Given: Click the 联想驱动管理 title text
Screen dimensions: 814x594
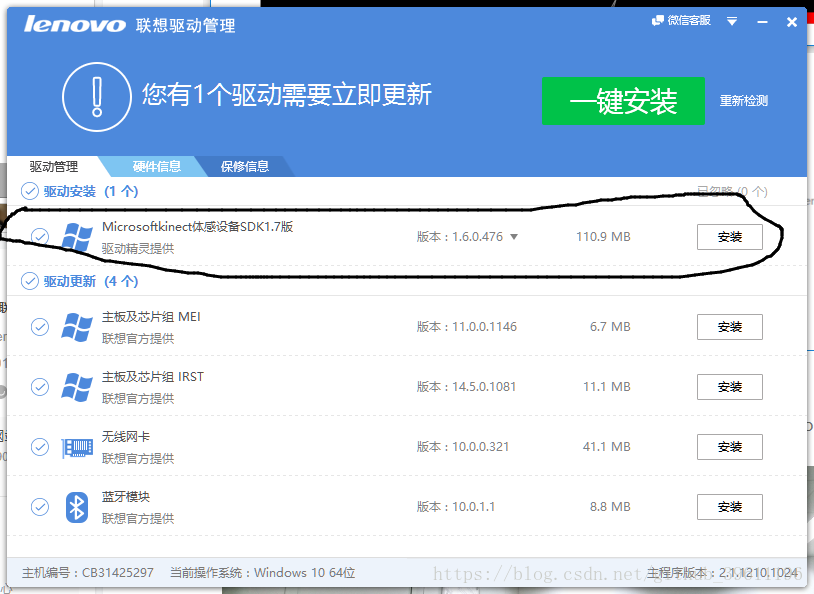Looking at the screenshot, I should pyautogui.click(x=185, y=25).
